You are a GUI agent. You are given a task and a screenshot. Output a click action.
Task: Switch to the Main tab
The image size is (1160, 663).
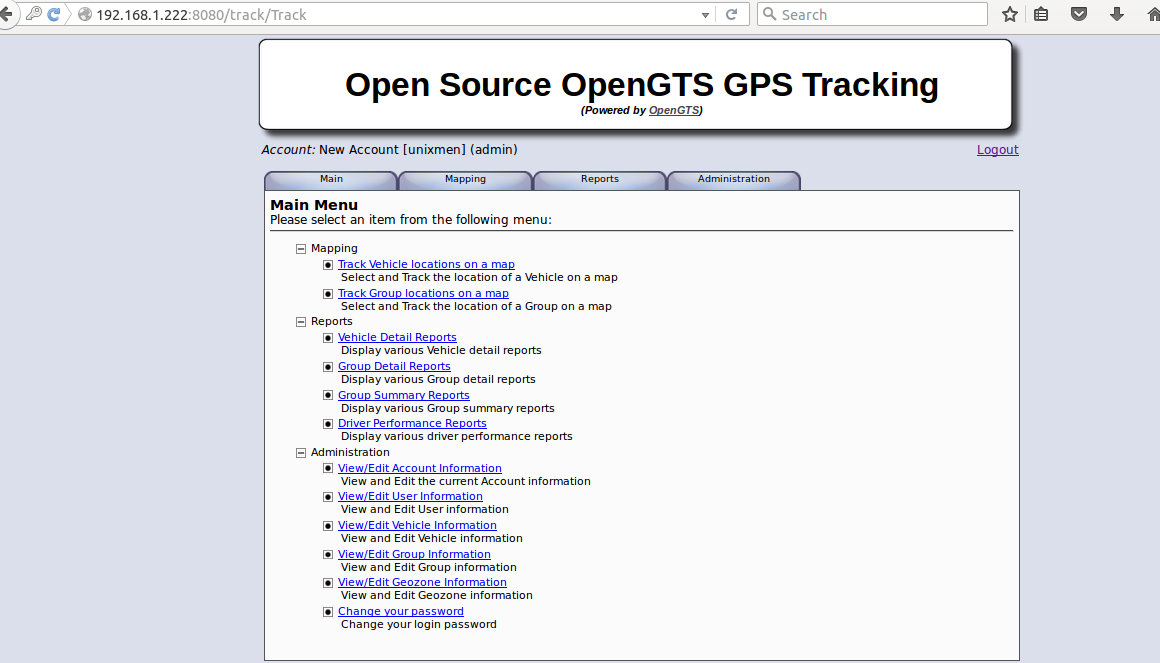click(331, 180)
